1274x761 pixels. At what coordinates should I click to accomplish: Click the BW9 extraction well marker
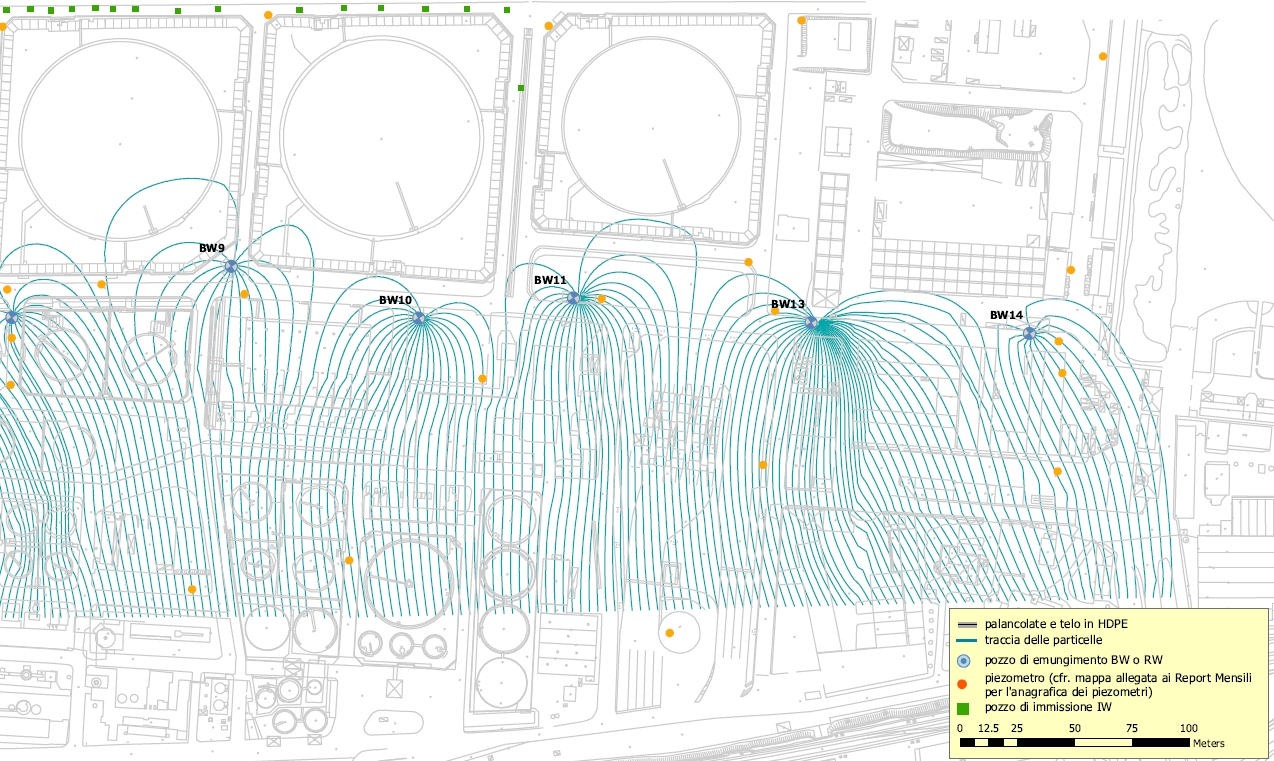(231, 266)
